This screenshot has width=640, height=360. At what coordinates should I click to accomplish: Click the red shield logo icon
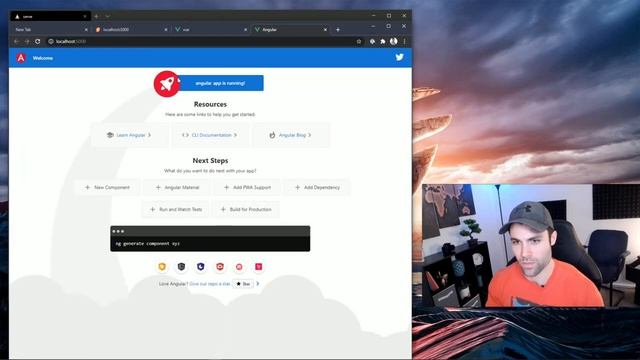(220, 267)
